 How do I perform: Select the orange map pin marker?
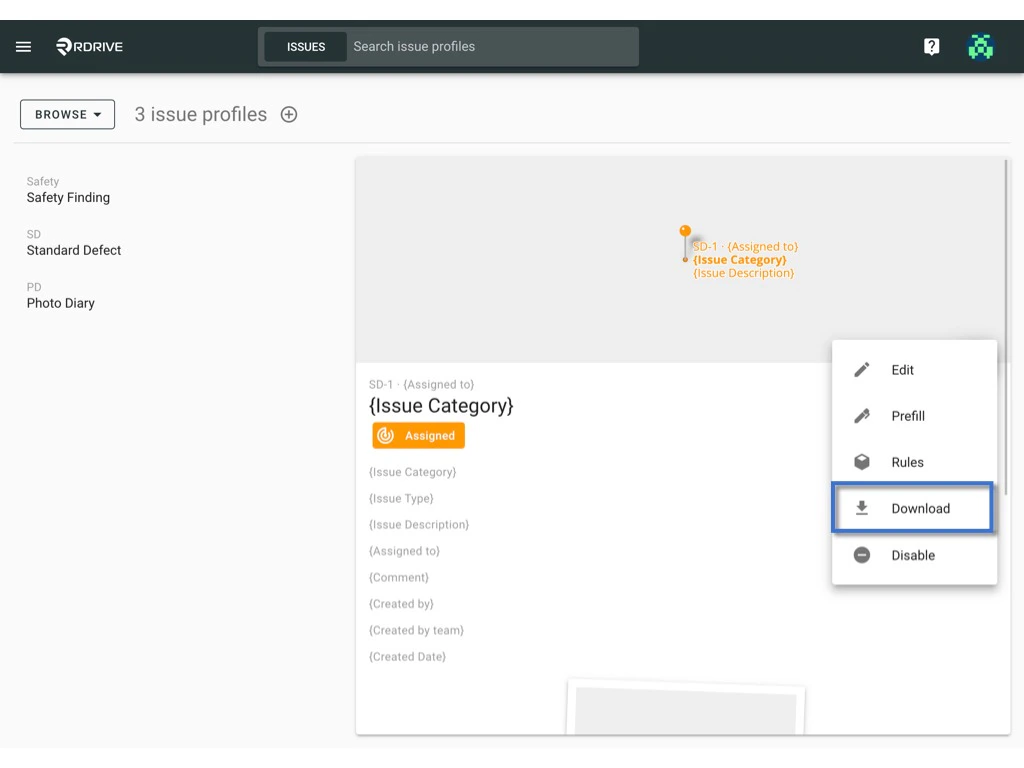[685, 232]
